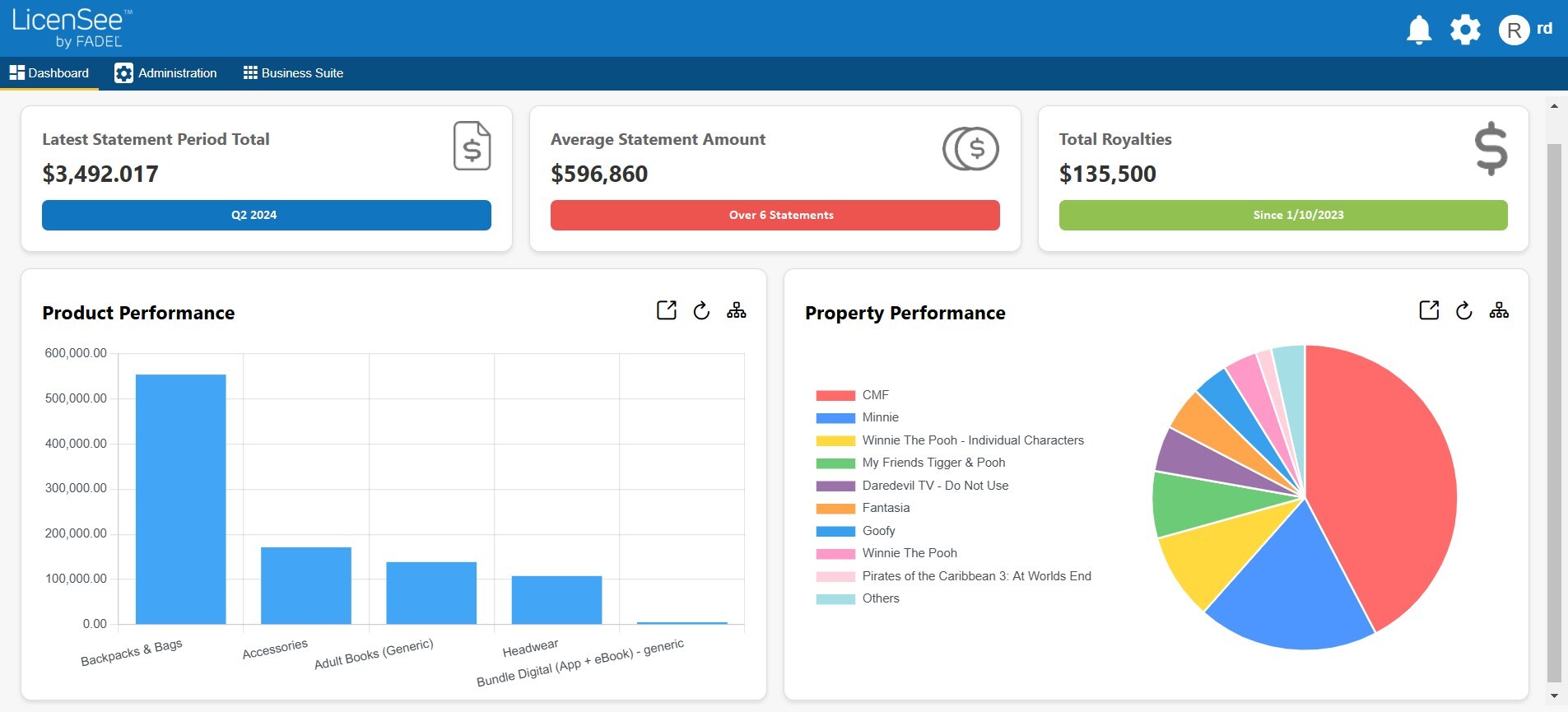The image size is (1568, 712).
Task: Open the settings gear in header
Action: 1465,30
